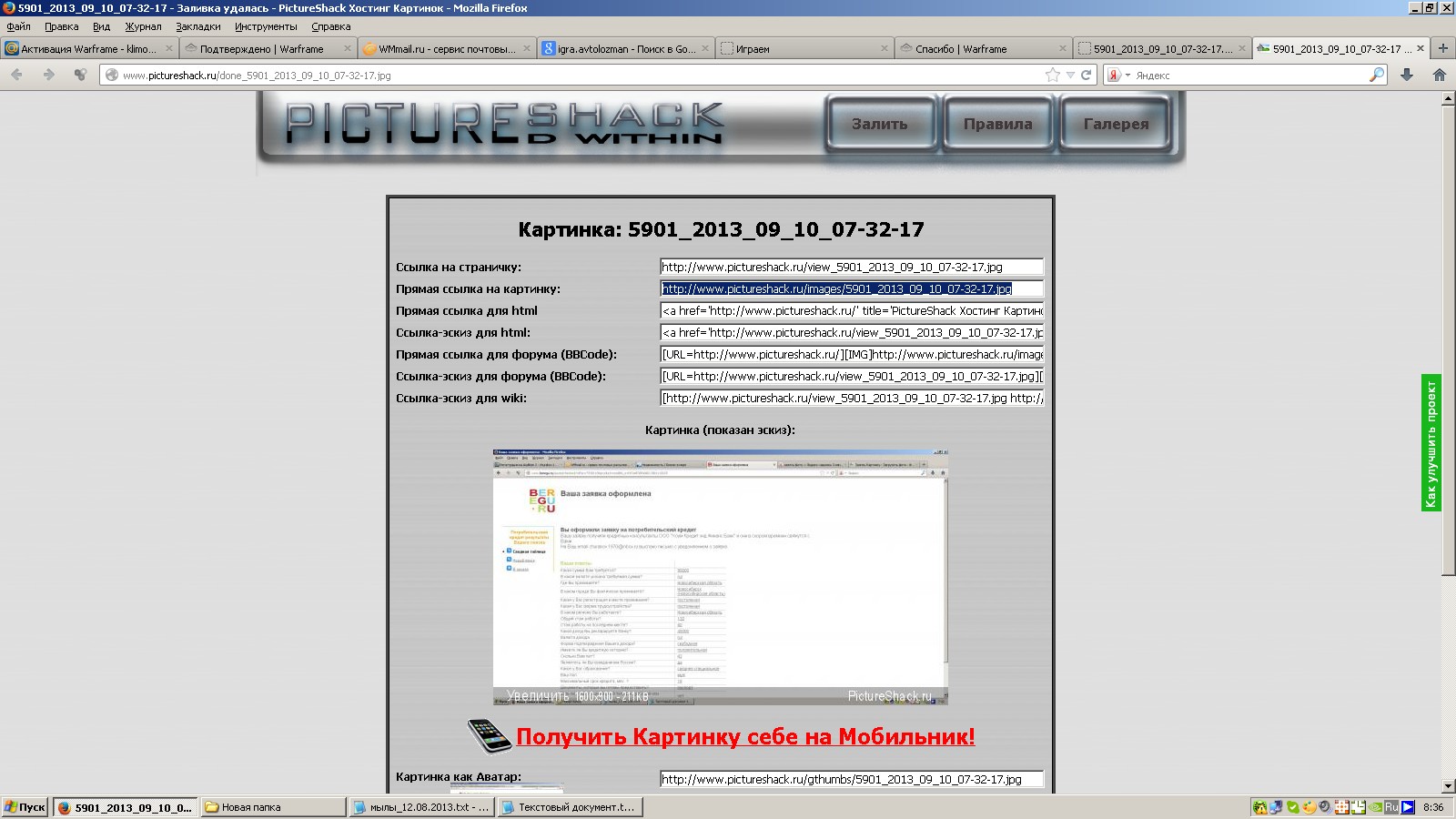Close the 'Подтверждено | Warframe' tab
The width and height of the screenshot is (1456, 819).
(x=348, y=48)
